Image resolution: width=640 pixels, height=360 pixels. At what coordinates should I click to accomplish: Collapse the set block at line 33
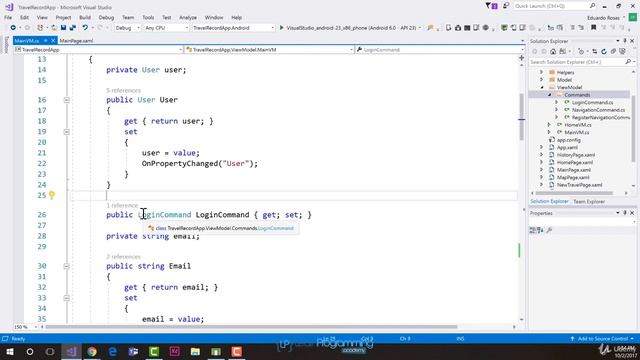click(67, 298)
